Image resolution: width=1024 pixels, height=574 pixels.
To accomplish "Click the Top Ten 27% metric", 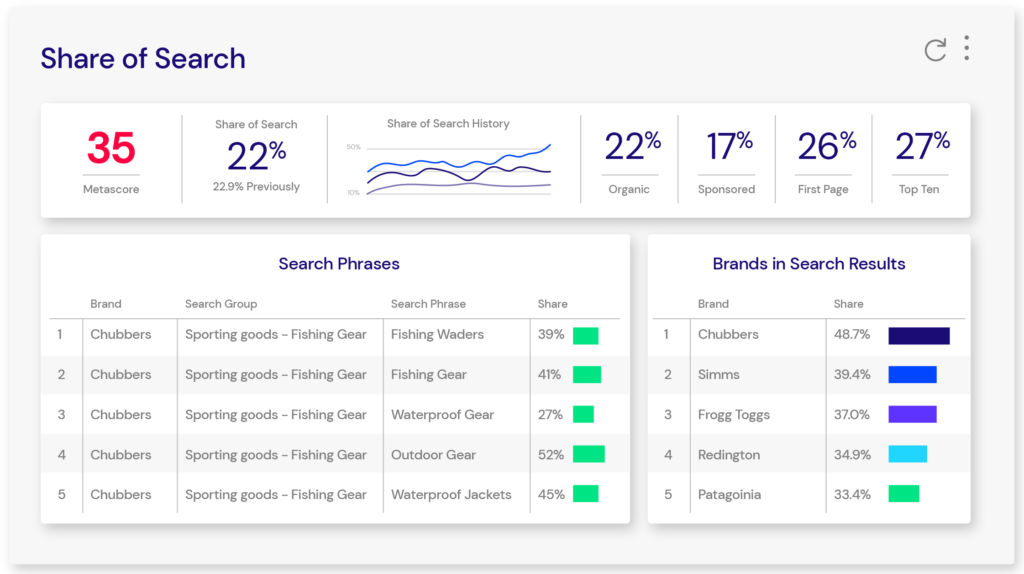I will point(922,146).
